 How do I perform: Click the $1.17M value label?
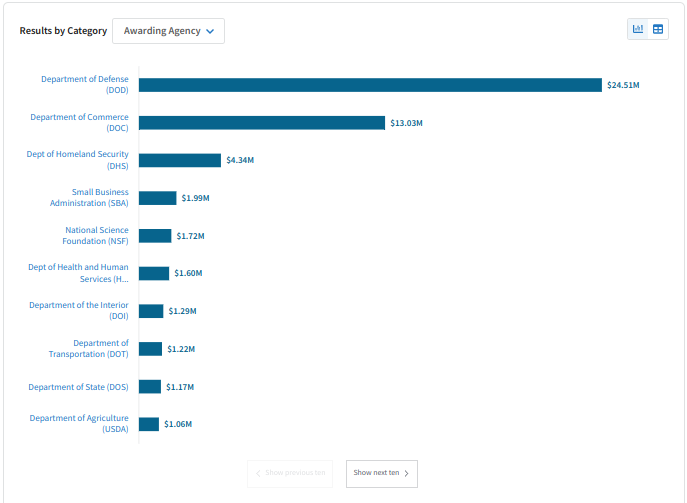[x=180, y=387]
